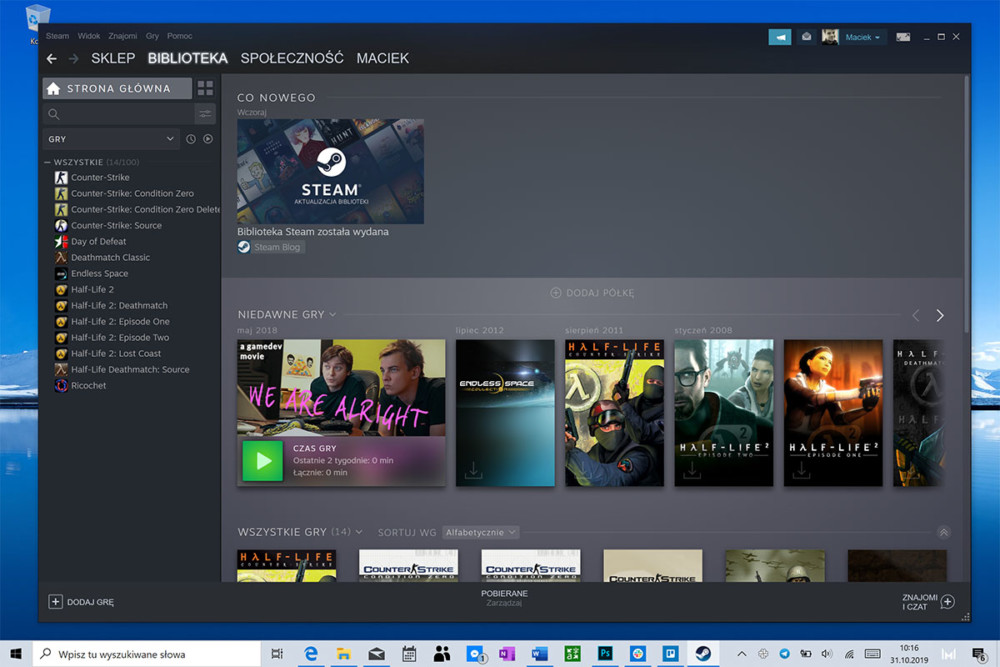Select the Endless Space game cover
Image resolution: width=1000 pixels, height=667 pixels.
pos(505,413)
